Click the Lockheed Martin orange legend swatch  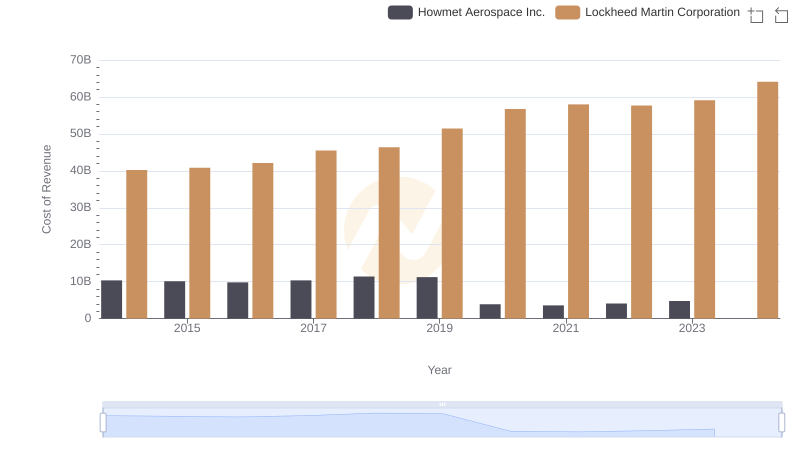coord(567,12)
